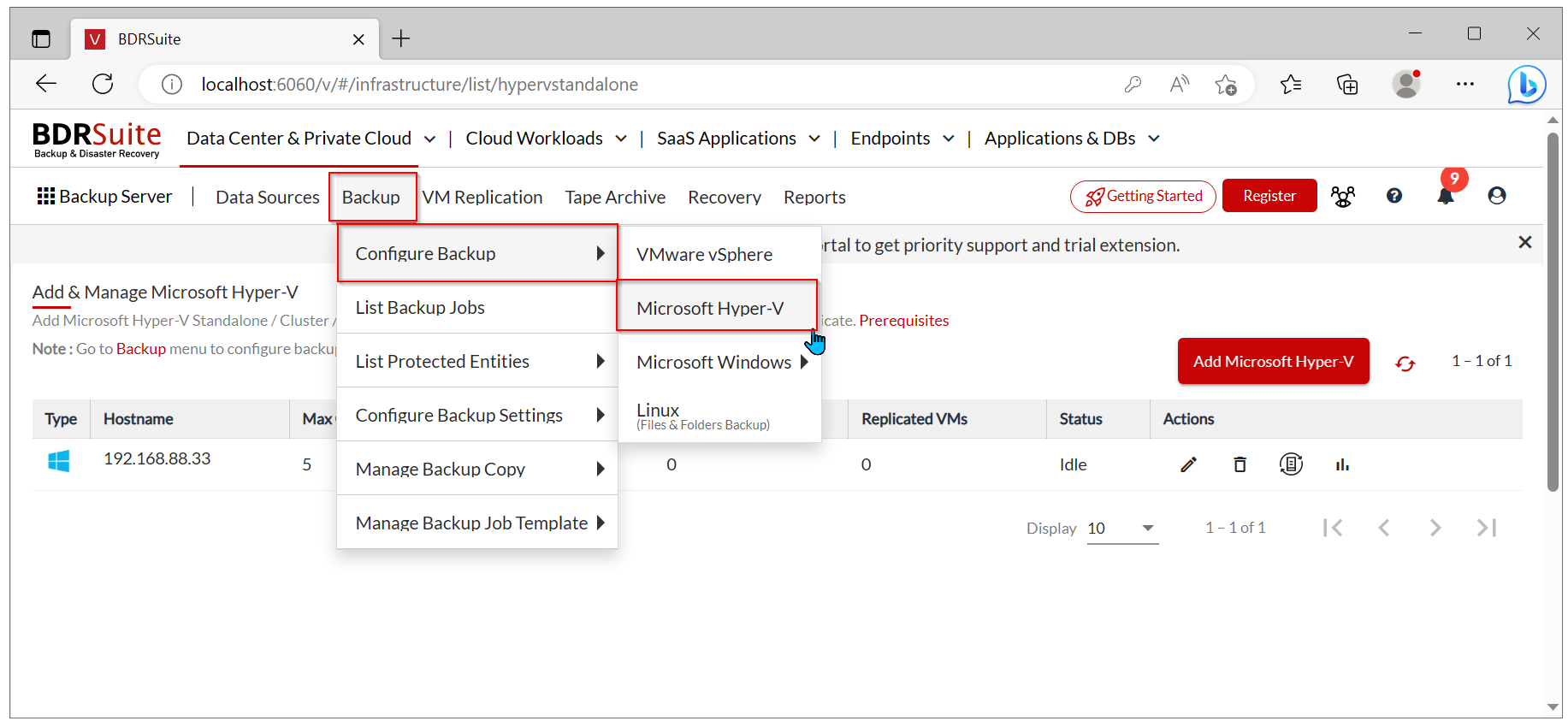
Task: Click the red Backup link in the note
Action: [141, 349]
